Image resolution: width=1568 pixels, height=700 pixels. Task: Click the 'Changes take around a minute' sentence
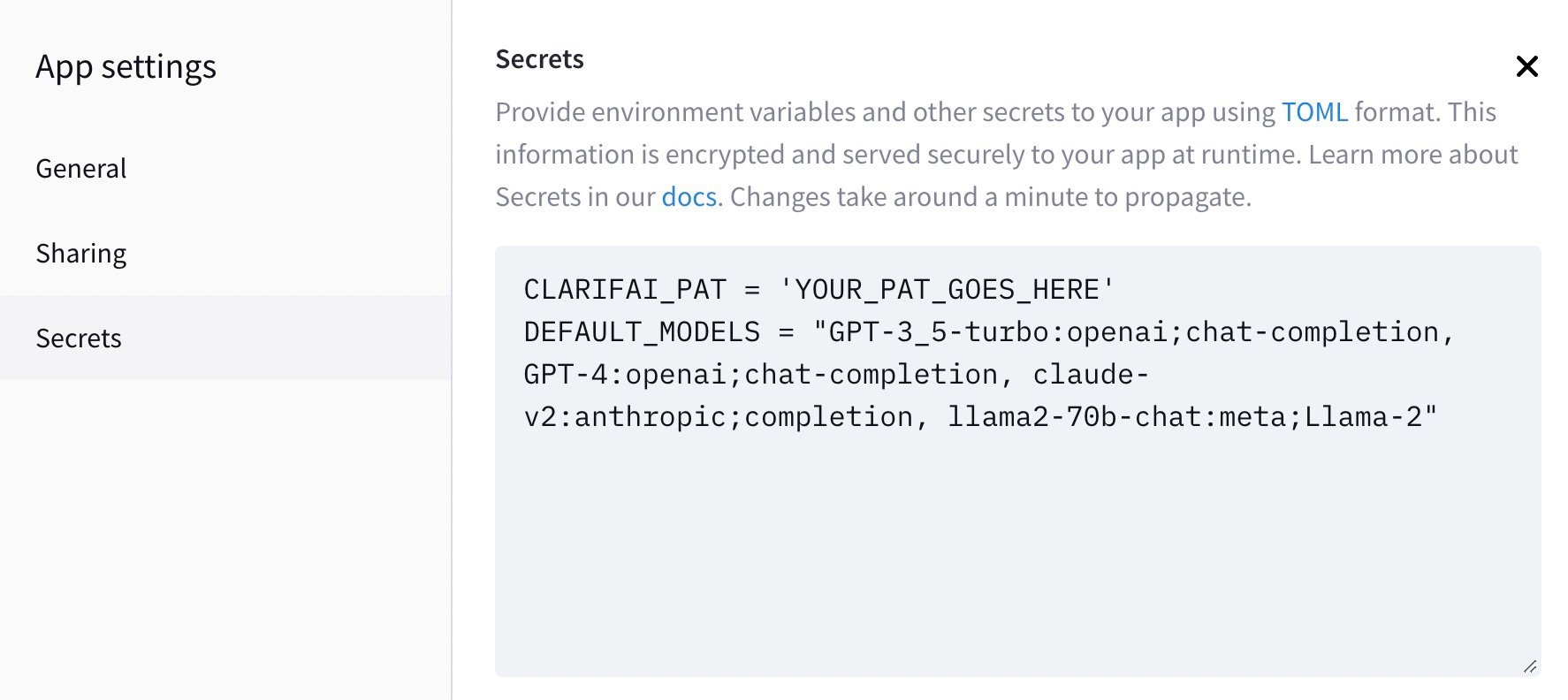[x=990, y=197]
